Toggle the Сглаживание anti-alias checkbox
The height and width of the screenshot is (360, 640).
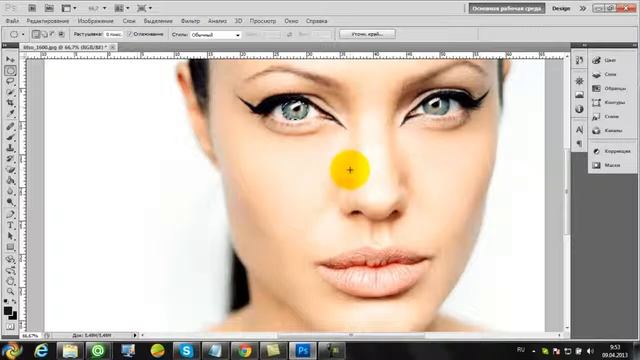pyautogui.click(x=129, y=34)
